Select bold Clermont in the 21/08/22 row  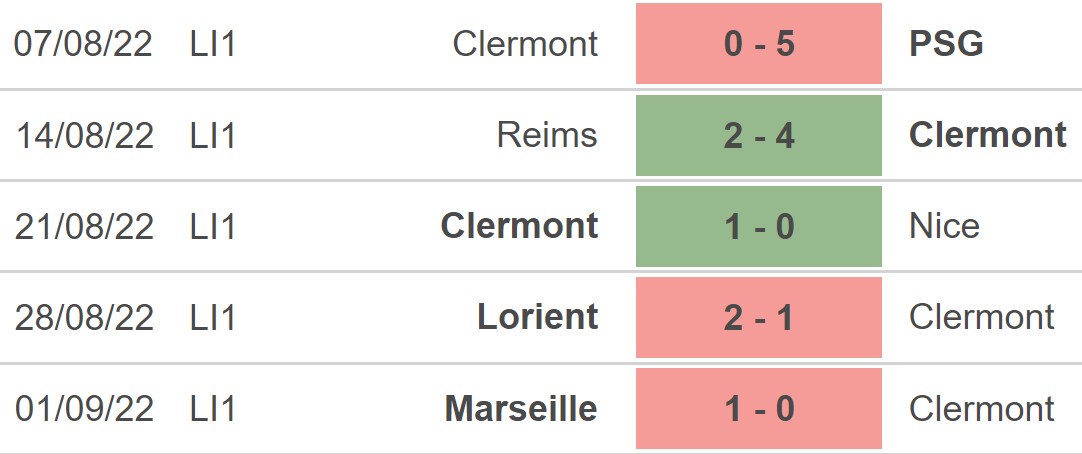520,226
